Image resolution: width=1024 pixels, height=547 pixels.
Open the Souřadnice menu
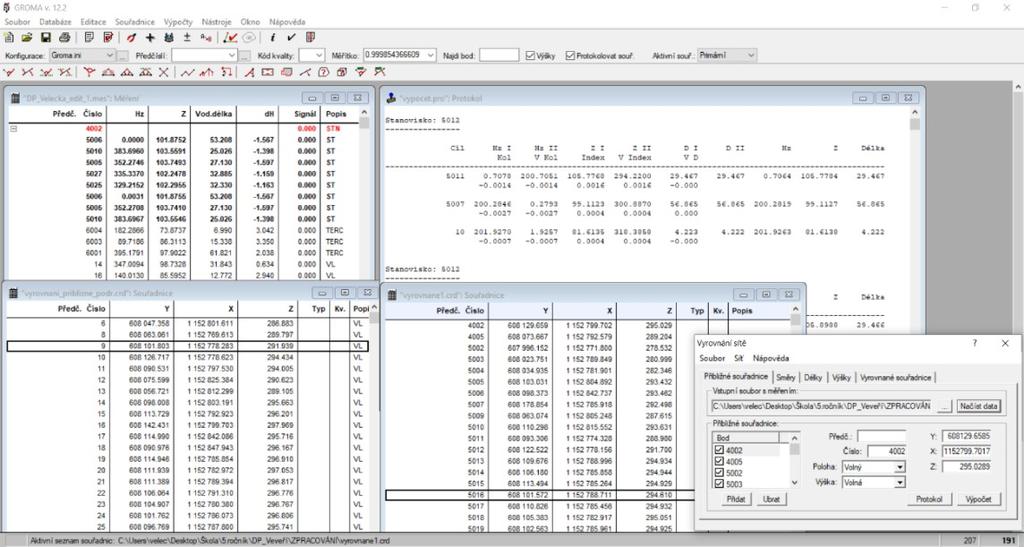(x=135, y=22)
